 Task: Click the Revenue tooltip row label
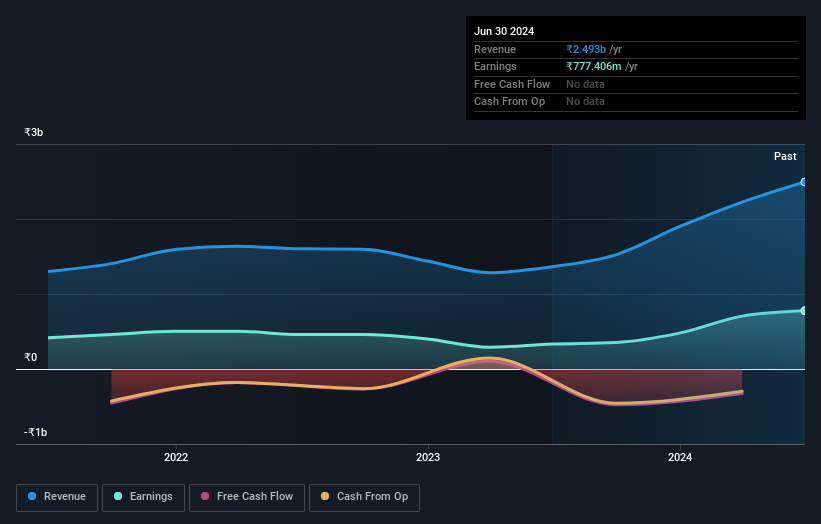coord(495,49)
